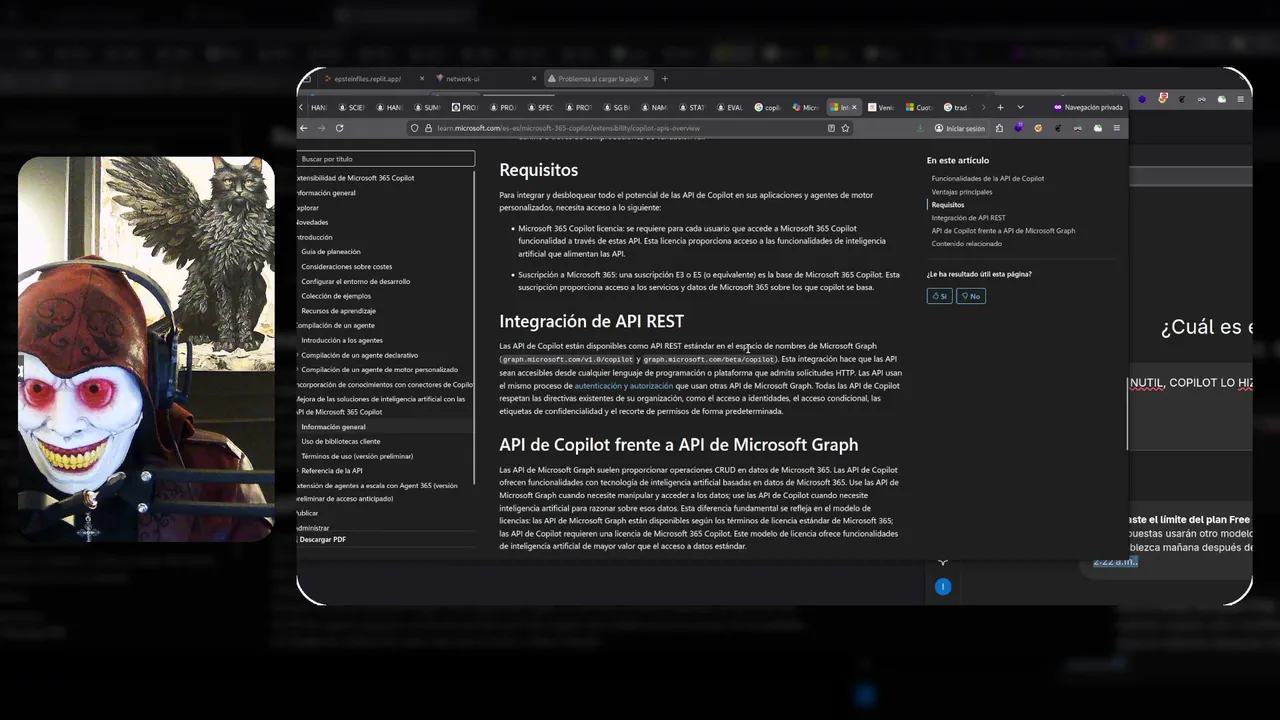Switch to the Cuot Microsoft tab
This screenshot has width=1280, height=720.
coord(918,107)
